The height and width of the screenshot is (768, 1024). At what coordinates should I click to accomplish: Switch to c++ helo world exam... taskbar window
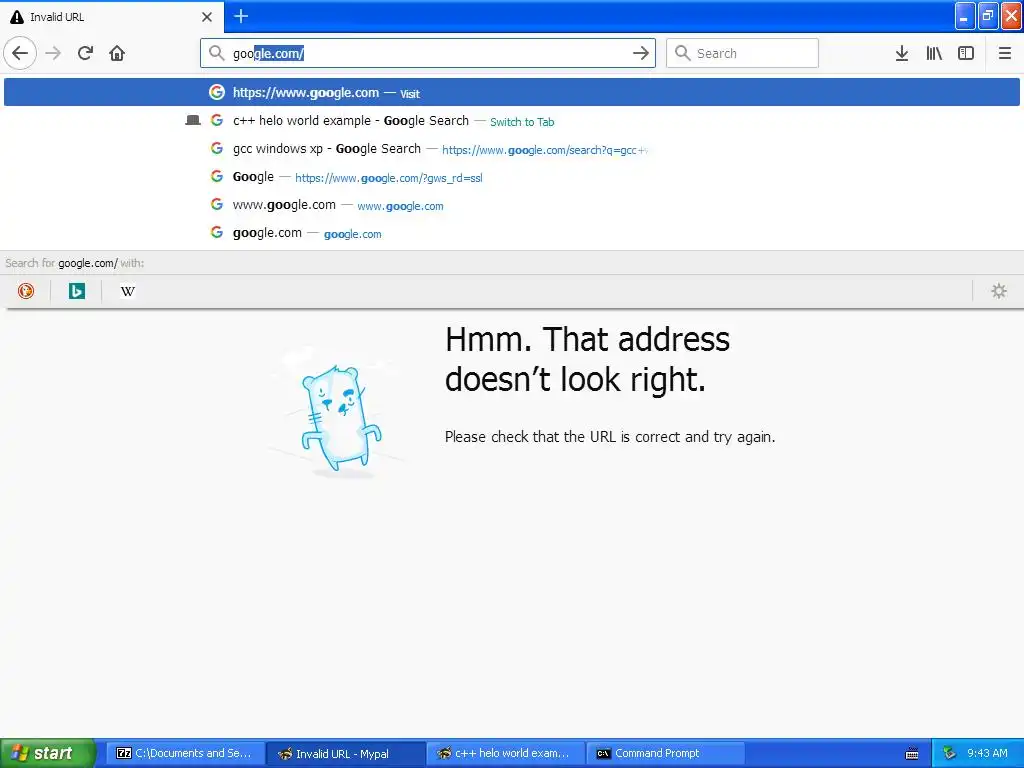point(507,753)
